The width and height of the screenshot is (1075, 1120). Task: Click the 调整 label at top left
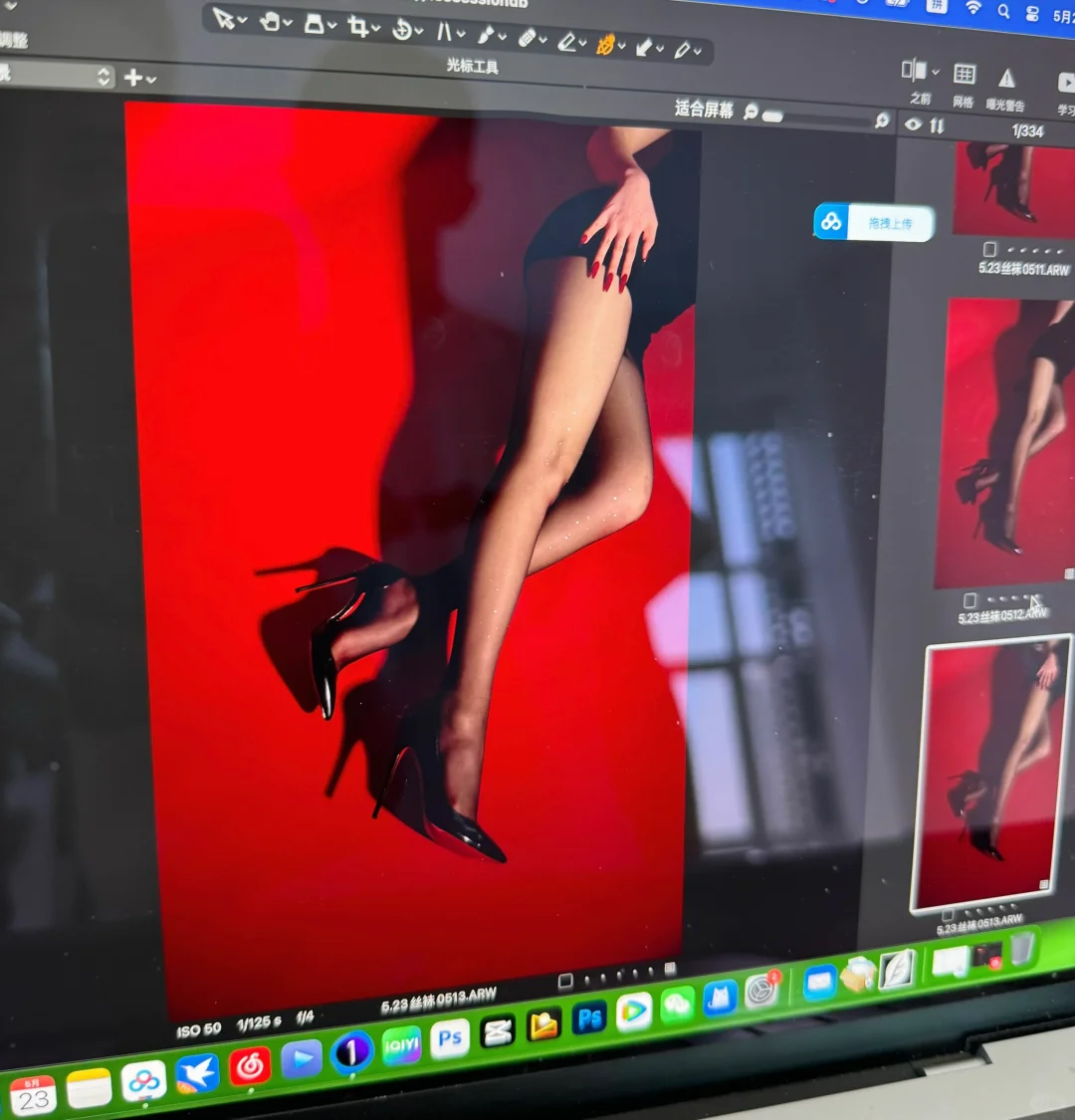click(13, 40)
